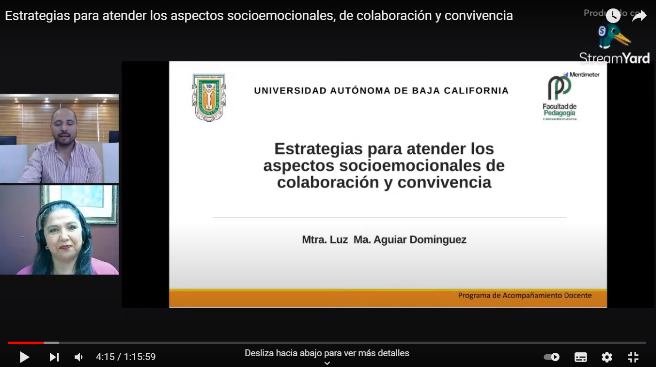Click the presentation slide title text
The width and height of the screenshot is (656, 367).
[384, 165]
